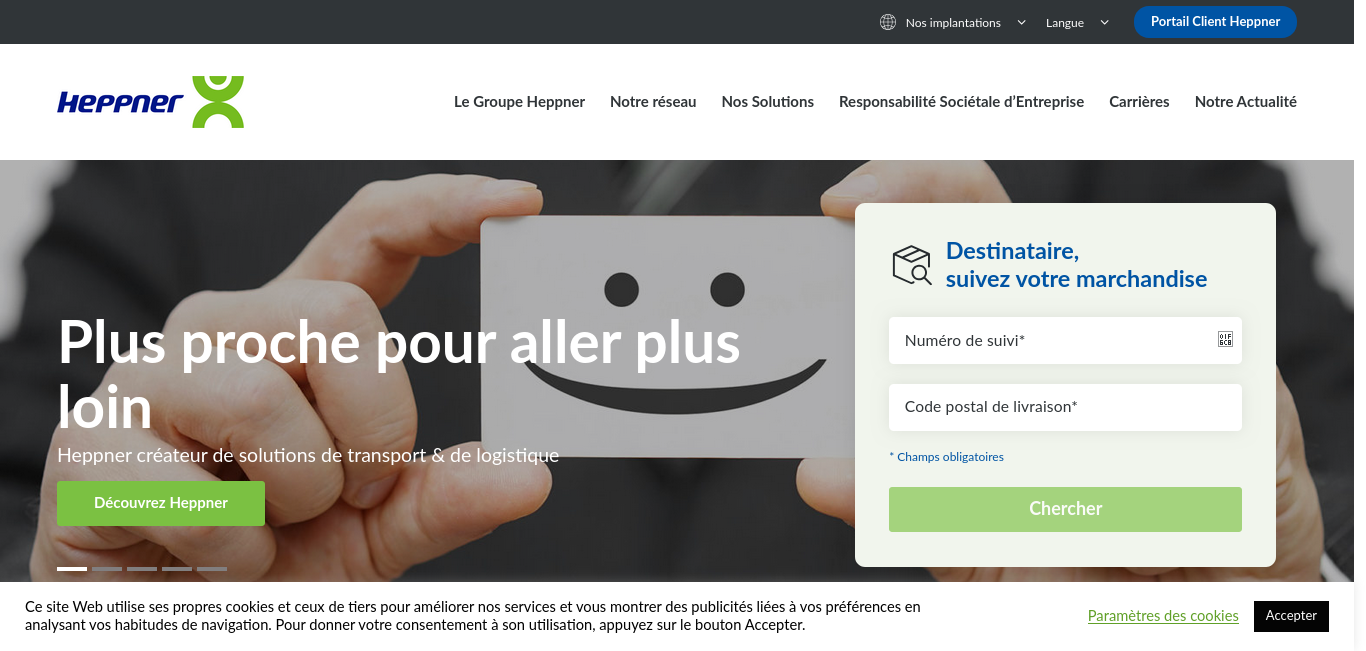Click the package search icon
The image size is (1366, 651).
(x=912, y=266)
